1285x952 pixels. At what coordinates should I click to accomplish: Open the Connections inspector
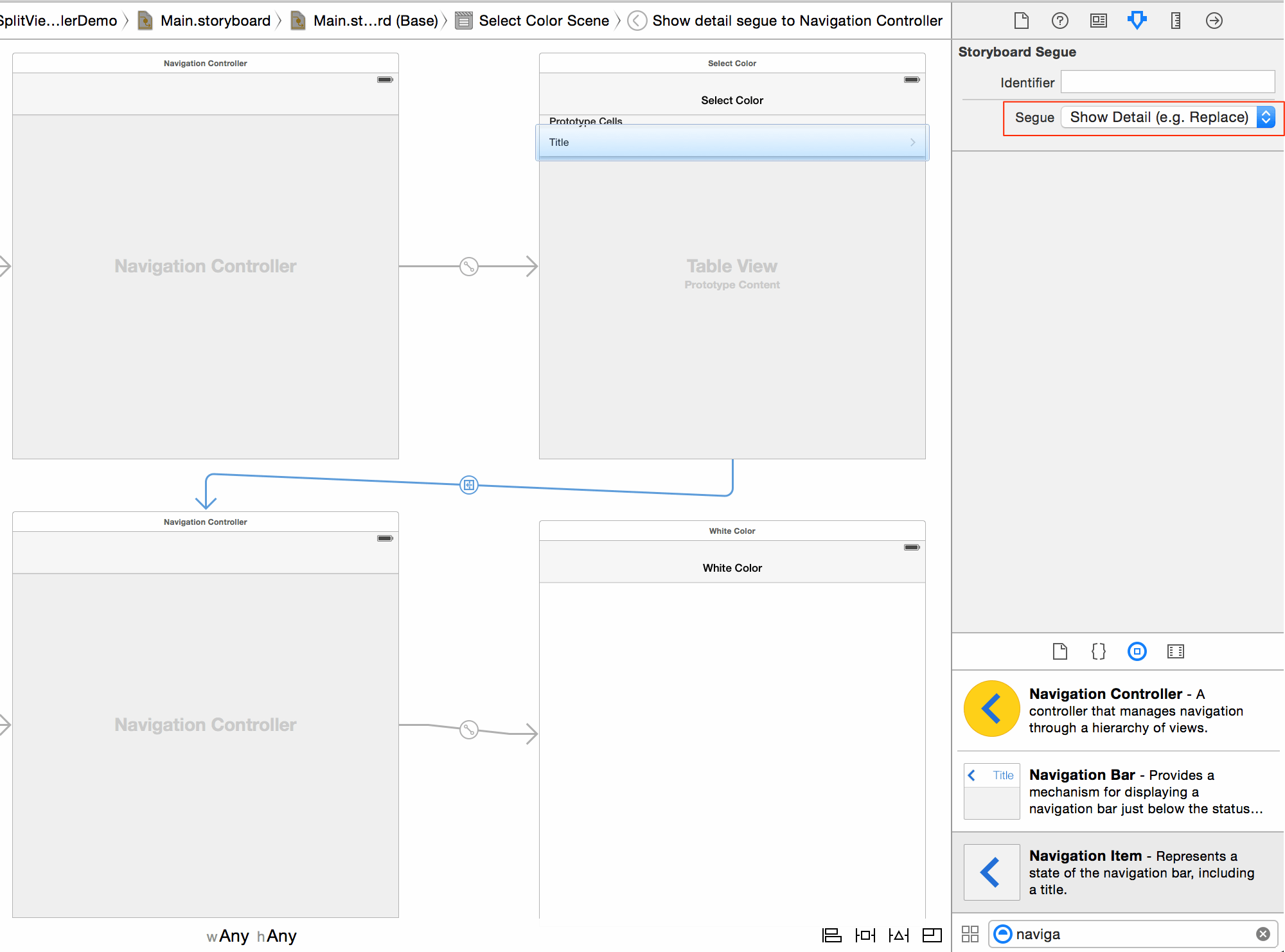[1214, 20]
